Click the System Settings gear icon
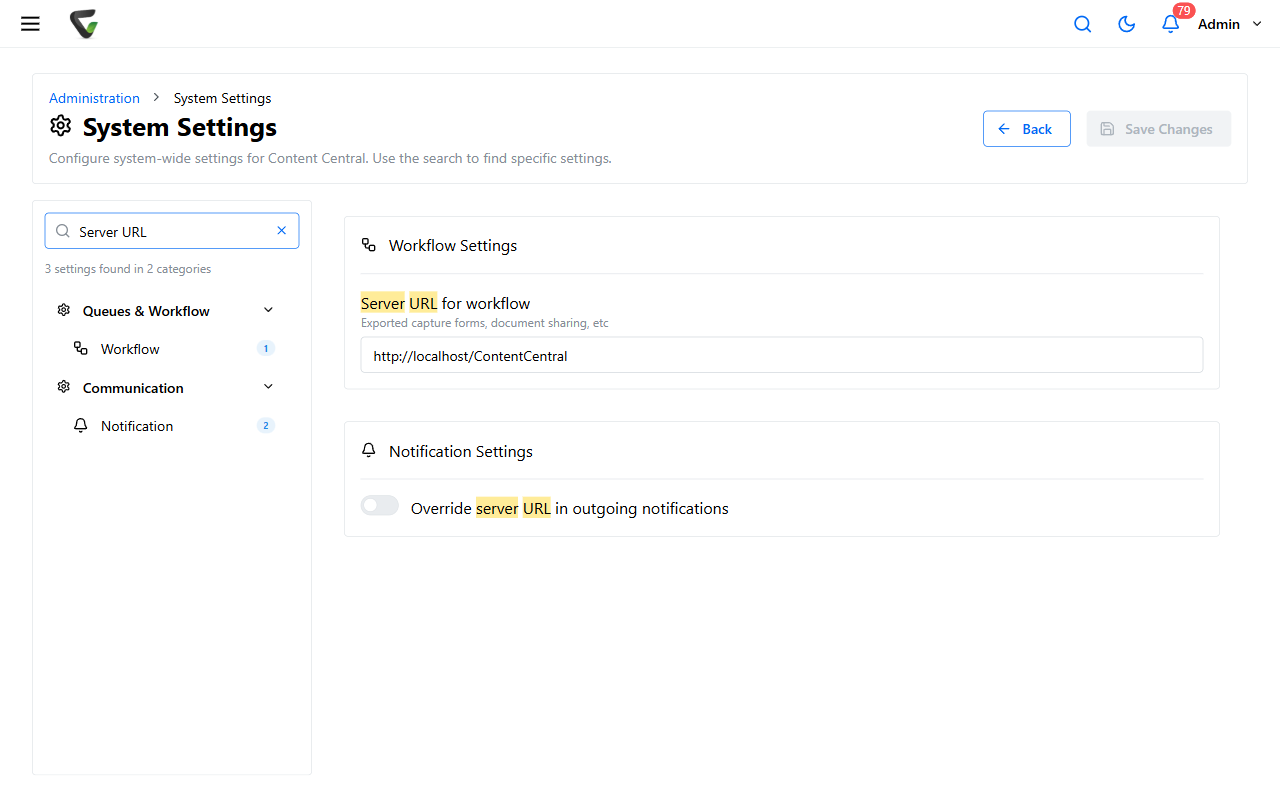 coord(61,126)
